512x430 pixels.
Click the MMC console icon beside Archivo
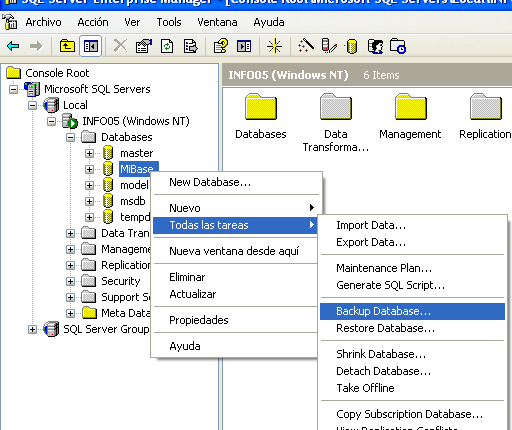tap(10, 22)
